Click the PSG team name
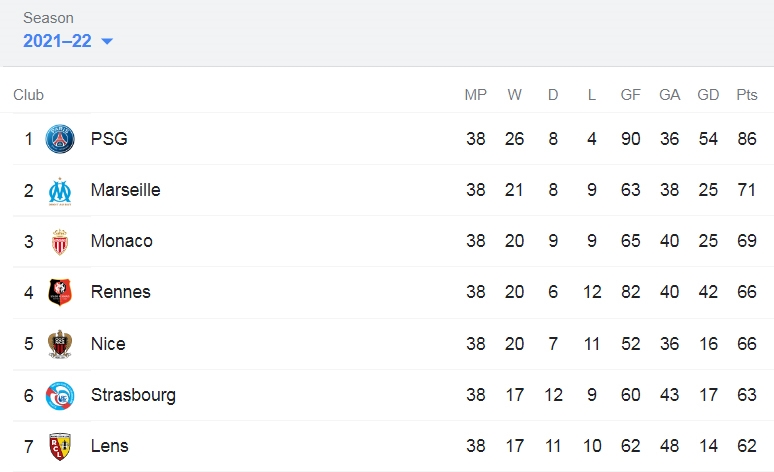Viewport: 774px width, 472px height. point(109,139)
